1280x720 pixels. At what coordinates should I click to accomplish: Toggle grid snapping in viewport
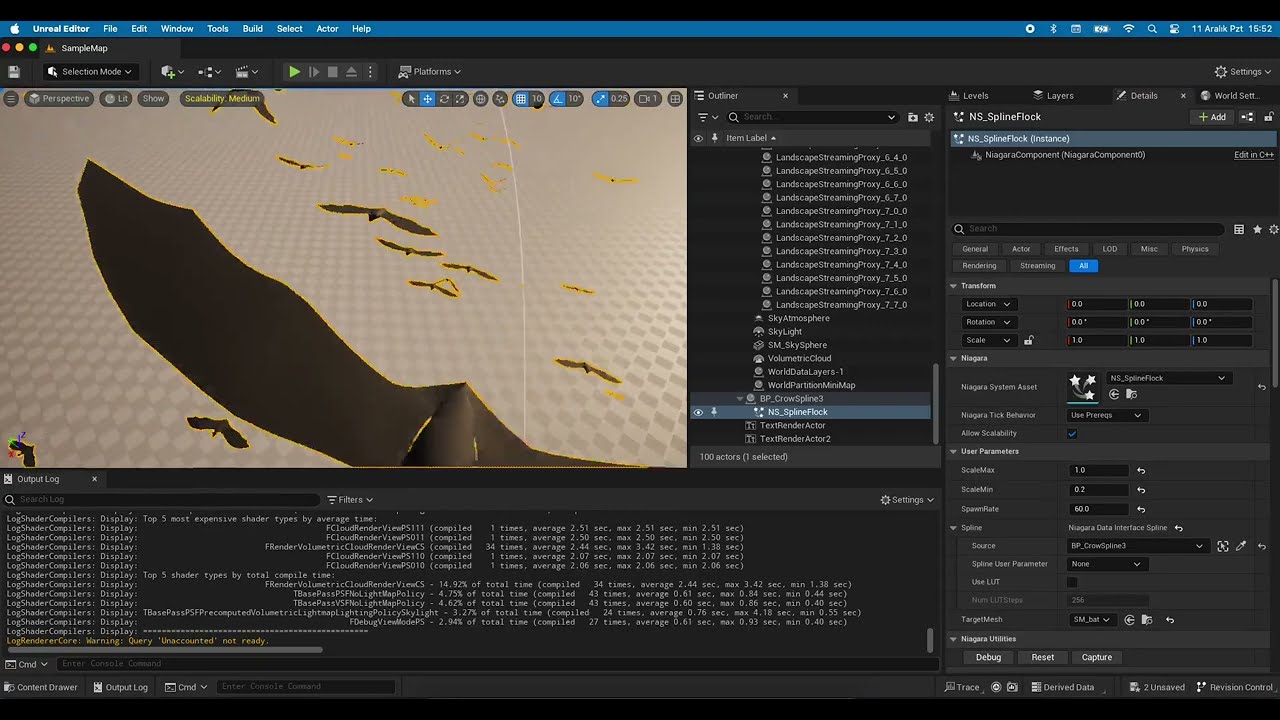click(x=520, y=98)
